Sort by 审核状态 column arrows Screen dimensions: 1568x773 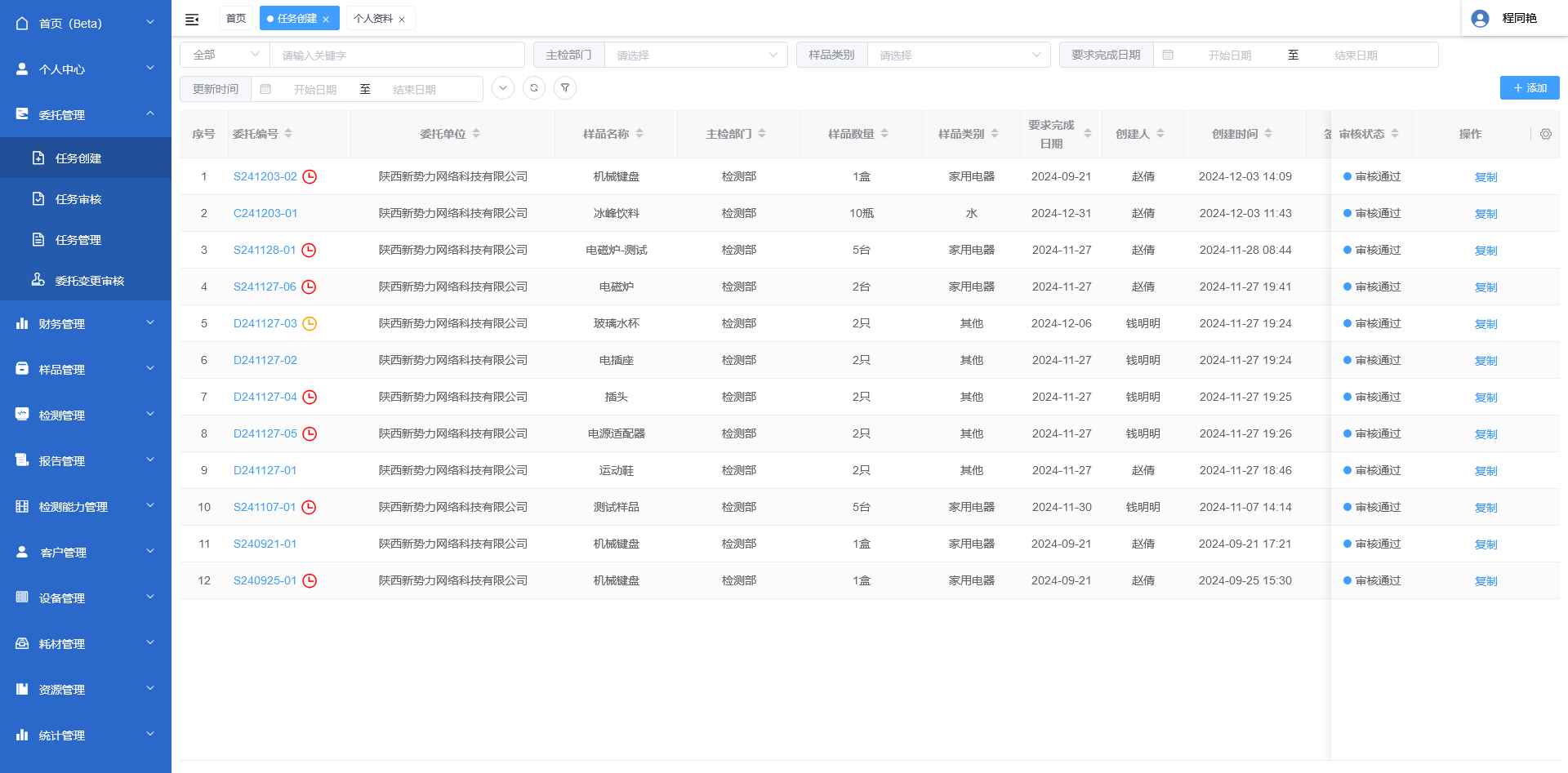coord(1395,134)
